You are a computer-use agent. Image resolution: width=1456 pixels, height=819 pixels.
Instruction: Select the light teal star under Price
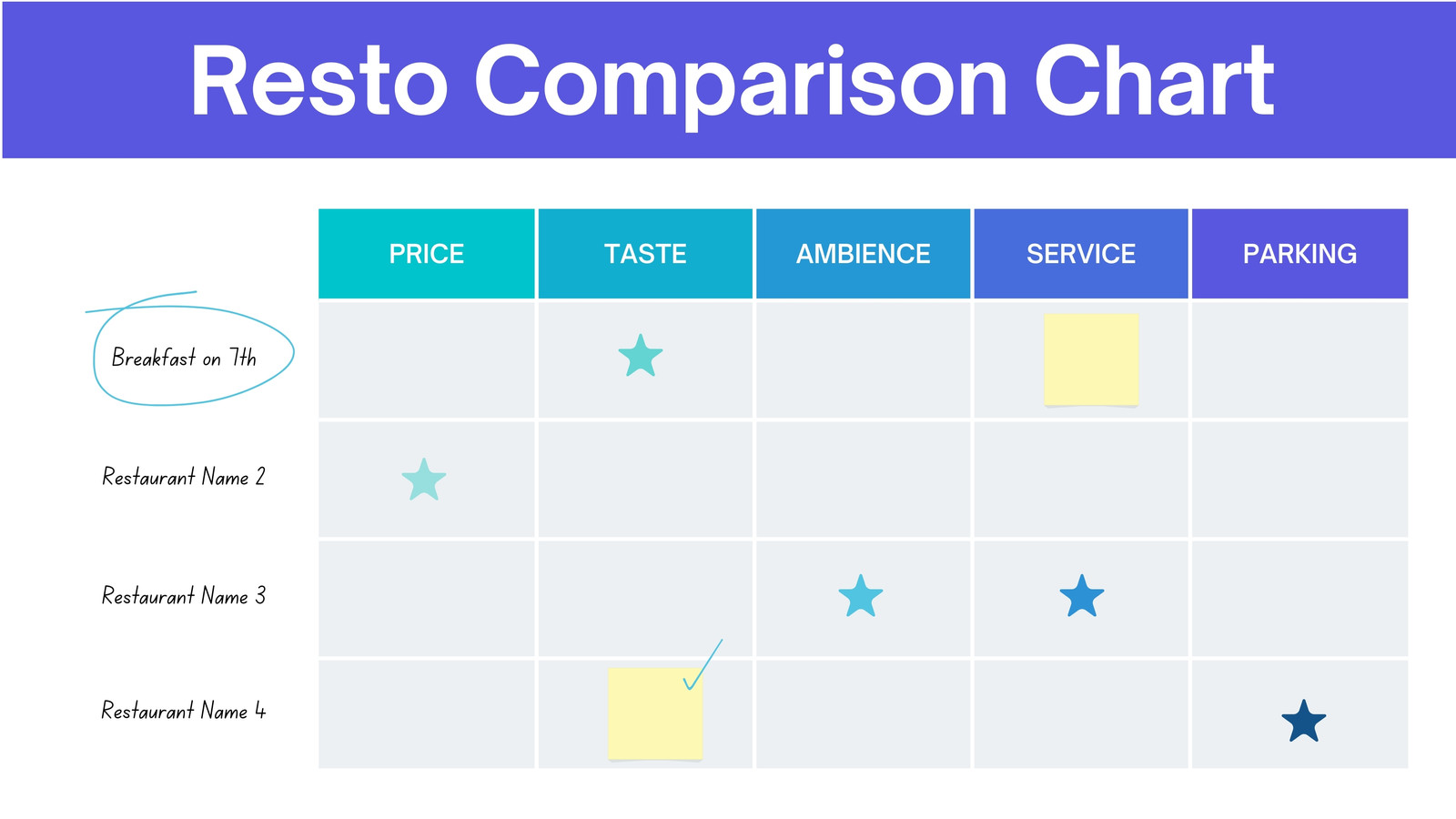(424, 480)
